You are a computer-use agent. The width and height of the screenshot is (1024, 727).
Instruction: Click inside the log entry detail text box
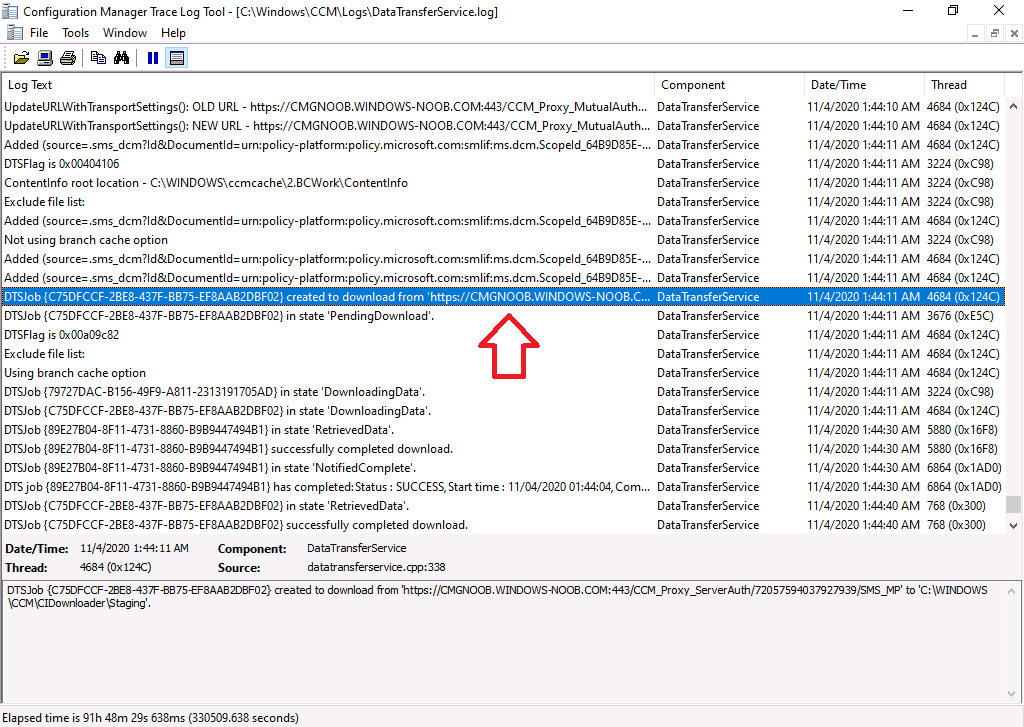point(503,641)
